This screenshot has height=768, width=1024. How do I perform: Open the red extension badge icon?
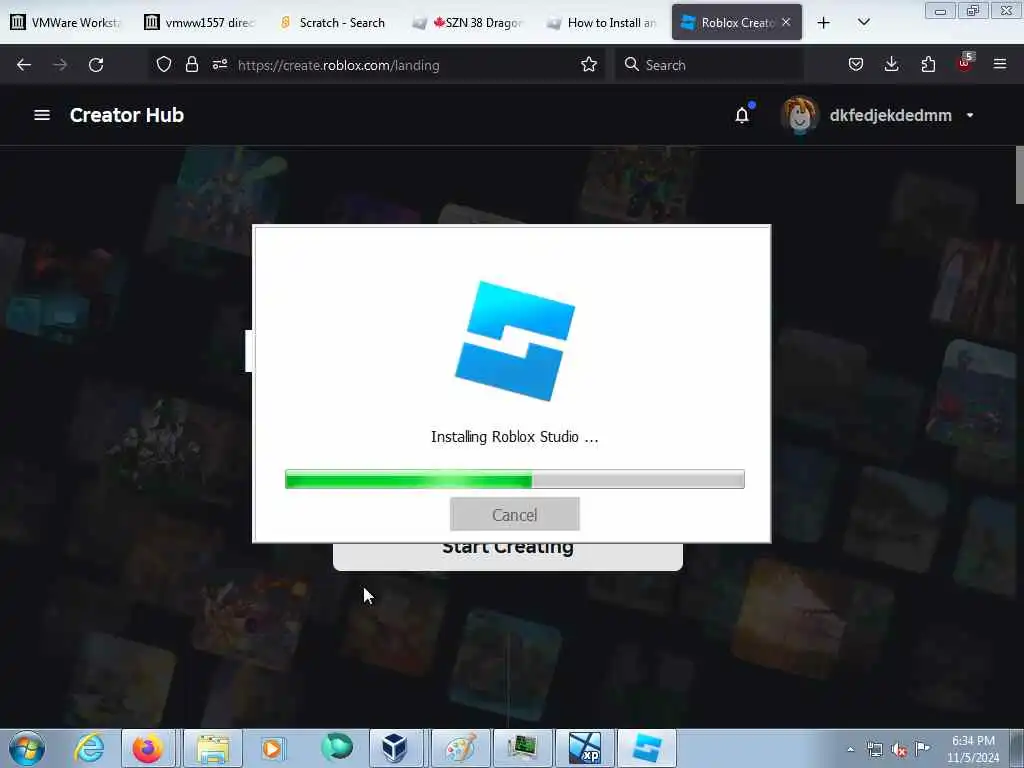[965, 63]
